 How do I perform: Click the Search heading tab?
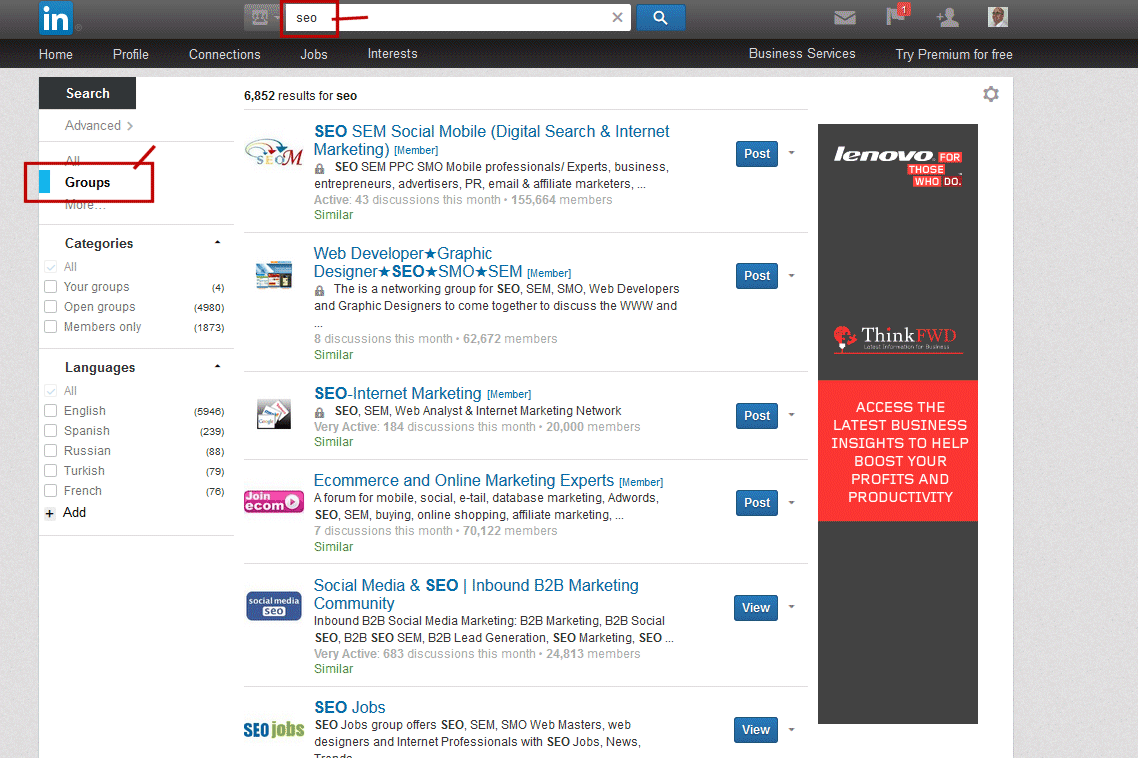[x=87, y=93]
